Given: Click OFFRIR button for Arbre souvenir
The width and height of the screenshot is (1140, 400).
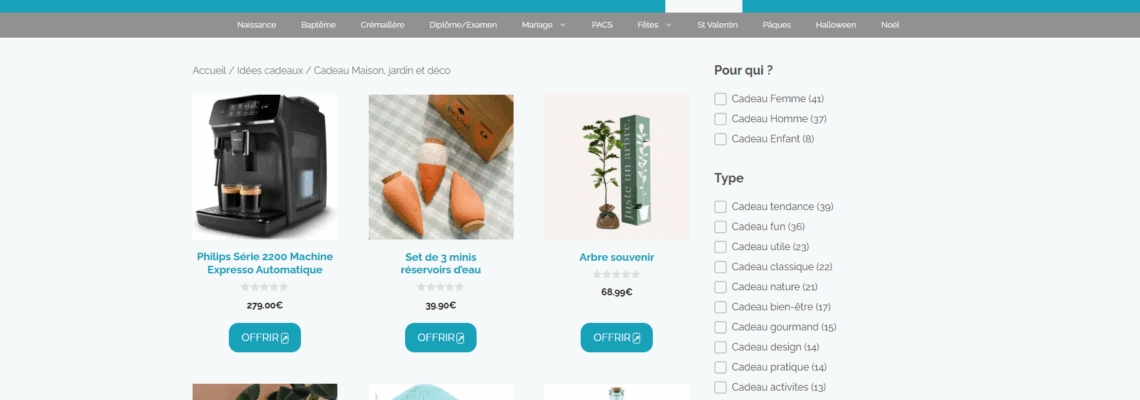Looking at the screenshot, I should click(x=617, y=337).
